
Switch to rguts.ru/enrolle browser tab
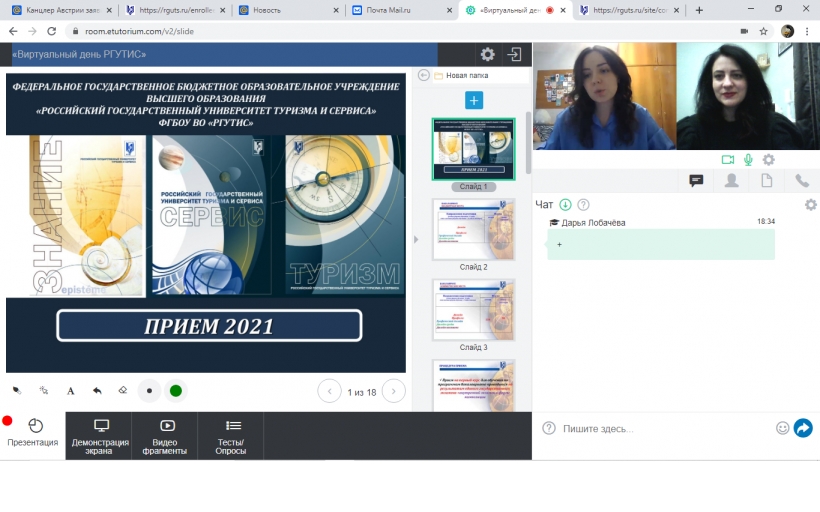(176, 10)
